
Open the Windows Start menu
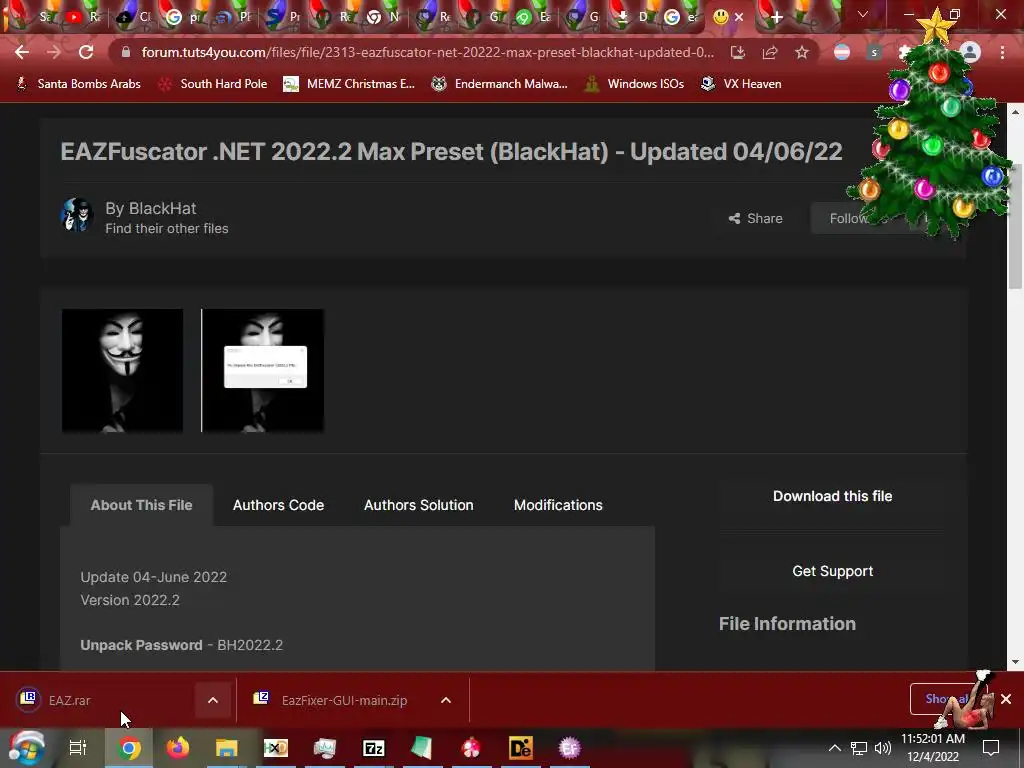[27, 748]
